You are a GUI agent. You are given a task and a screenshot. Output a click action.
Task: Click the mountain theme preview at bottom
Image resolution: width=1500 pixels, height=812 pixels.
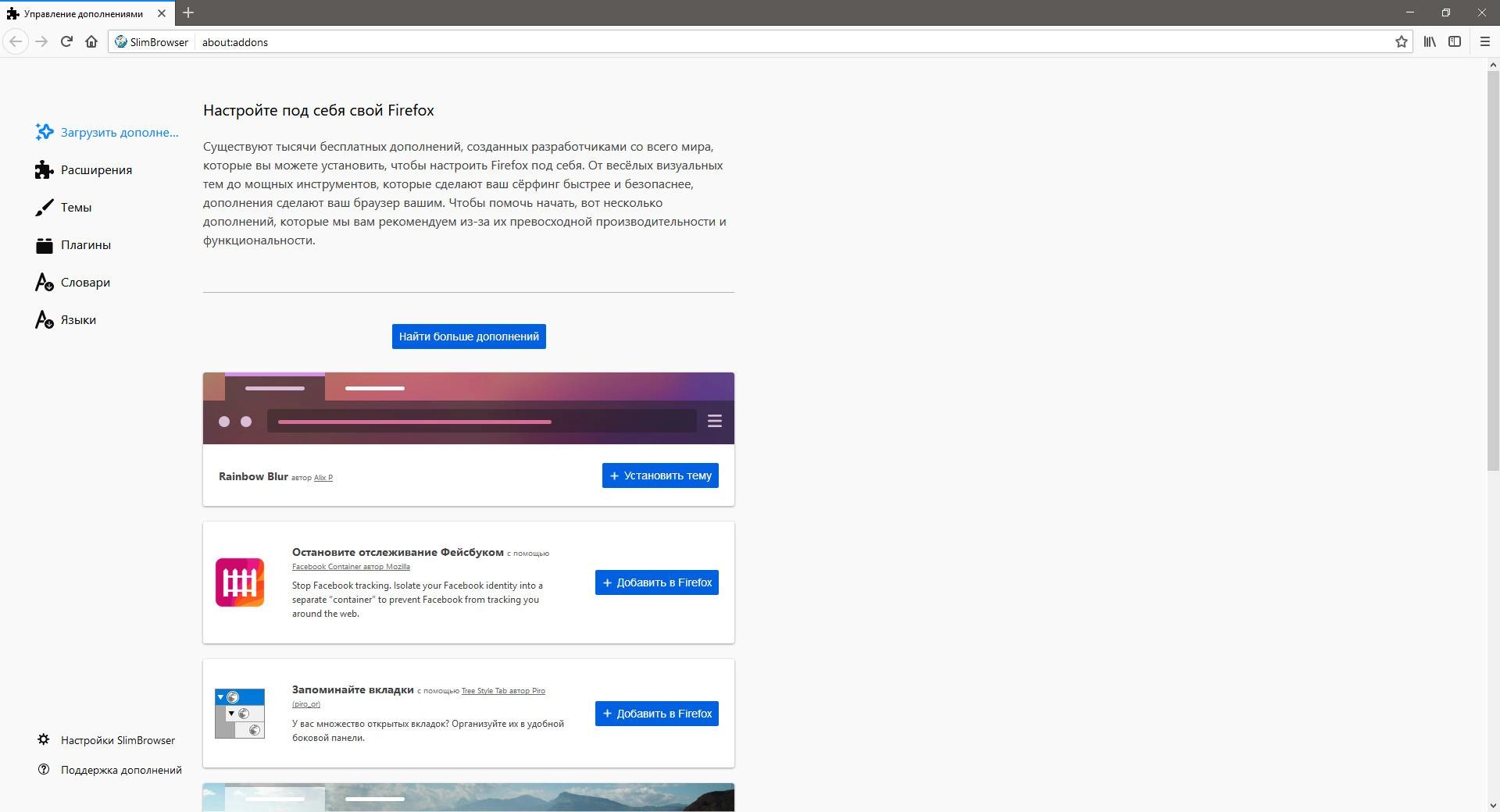point(469,797)
